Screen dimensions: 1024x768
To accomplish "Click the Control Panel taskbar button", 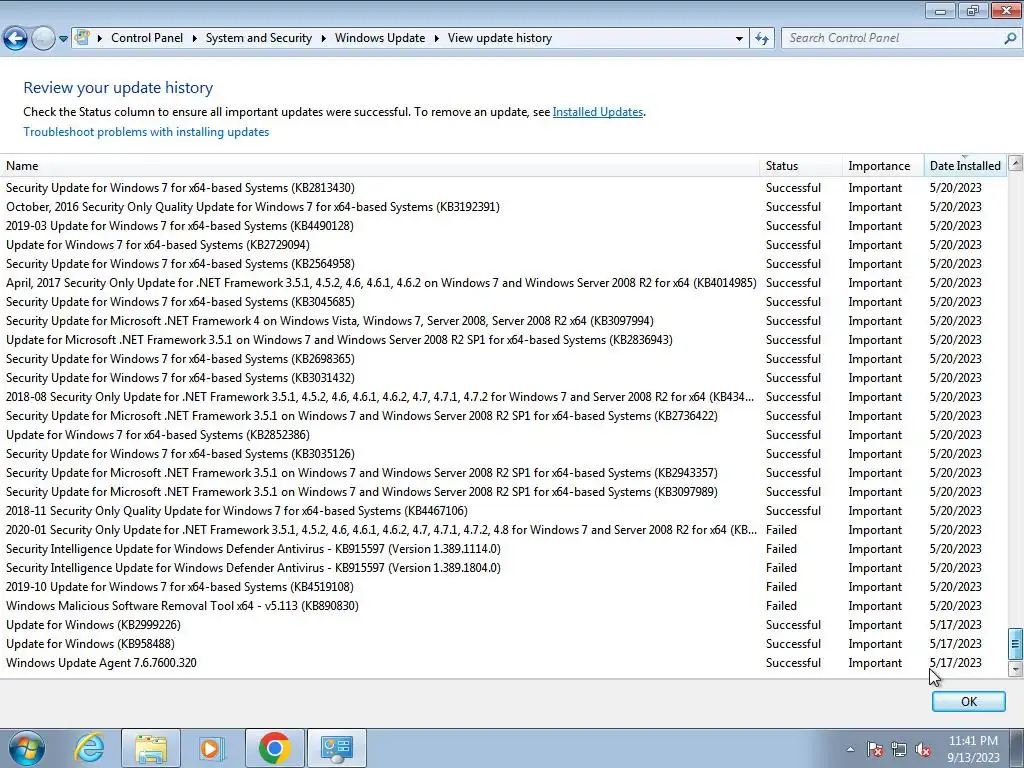I will 336,748.
